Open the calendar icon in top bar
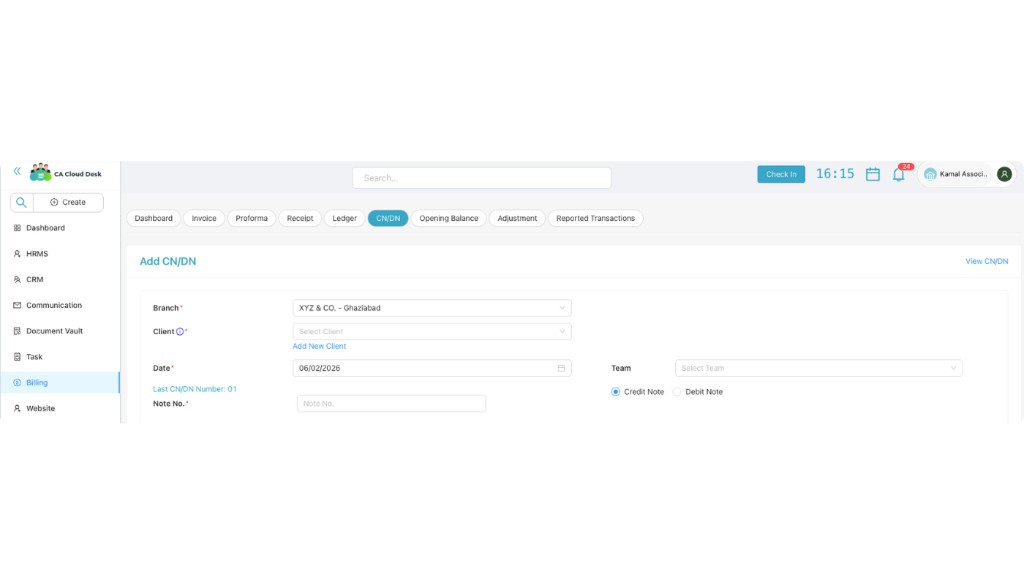 coord(871,174)
